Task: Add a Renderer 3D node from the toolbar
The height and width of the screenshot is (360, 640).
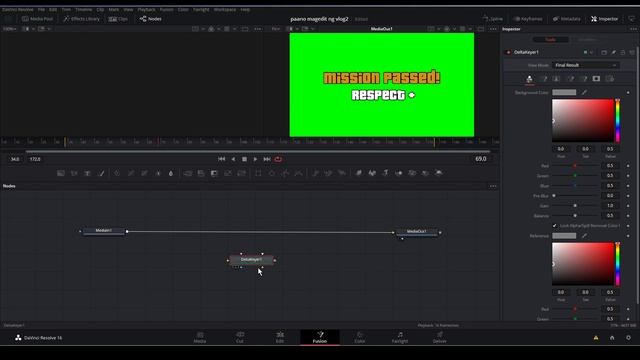Action: tap(439, 173)
